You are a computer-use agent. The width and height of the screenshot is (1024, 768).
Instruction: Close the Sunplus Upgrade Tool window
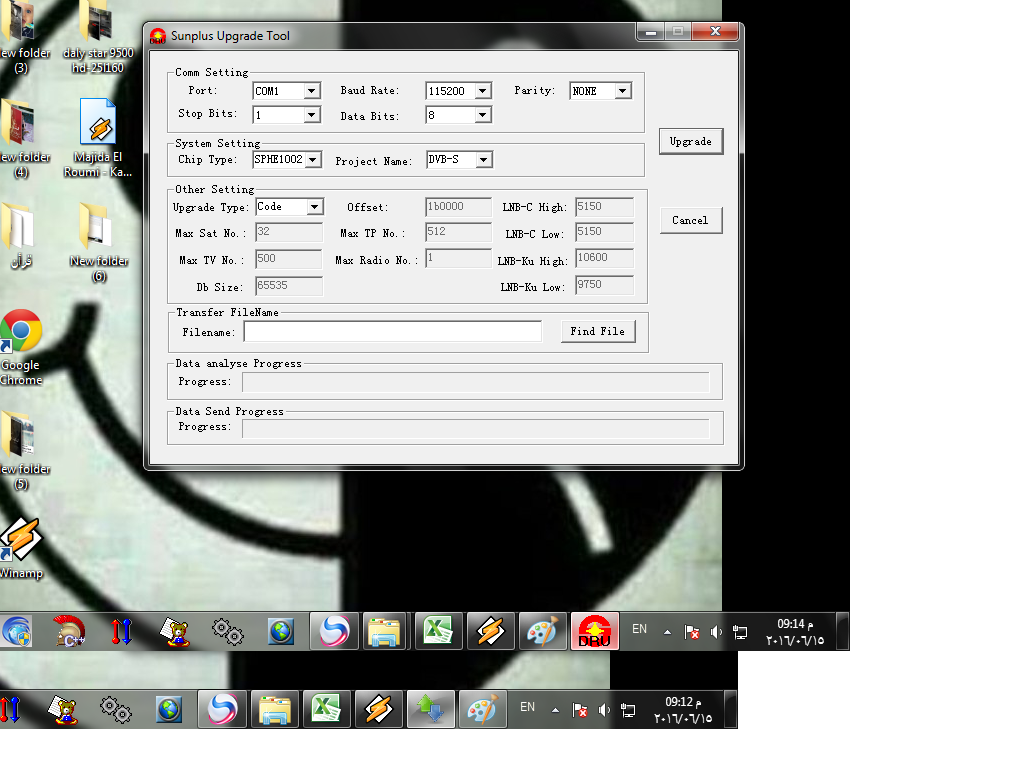(x=715, y=31)
